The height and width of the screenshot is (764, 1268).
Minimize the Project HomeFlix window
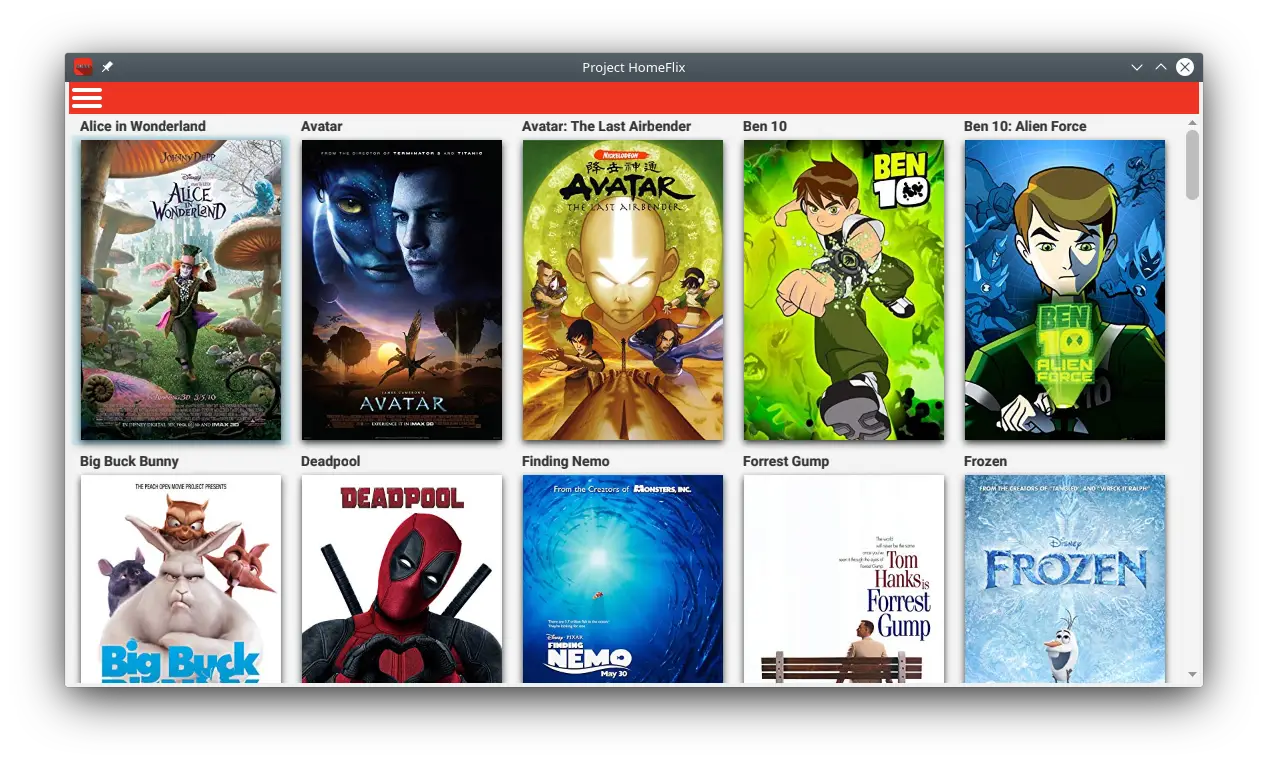1137,67
